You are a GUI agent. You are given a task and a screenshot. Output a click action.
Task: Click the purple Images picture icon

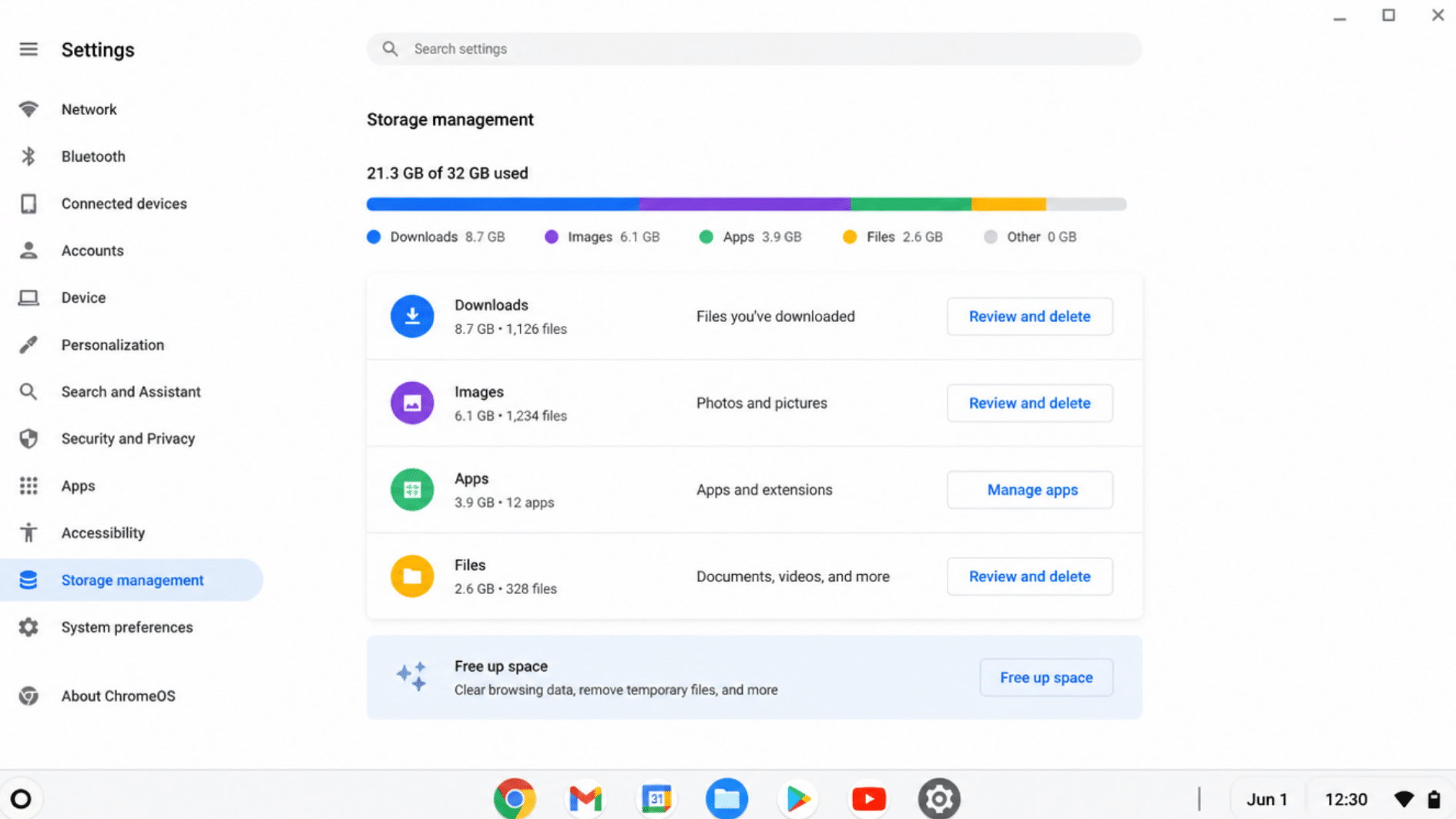click(412, 403)
